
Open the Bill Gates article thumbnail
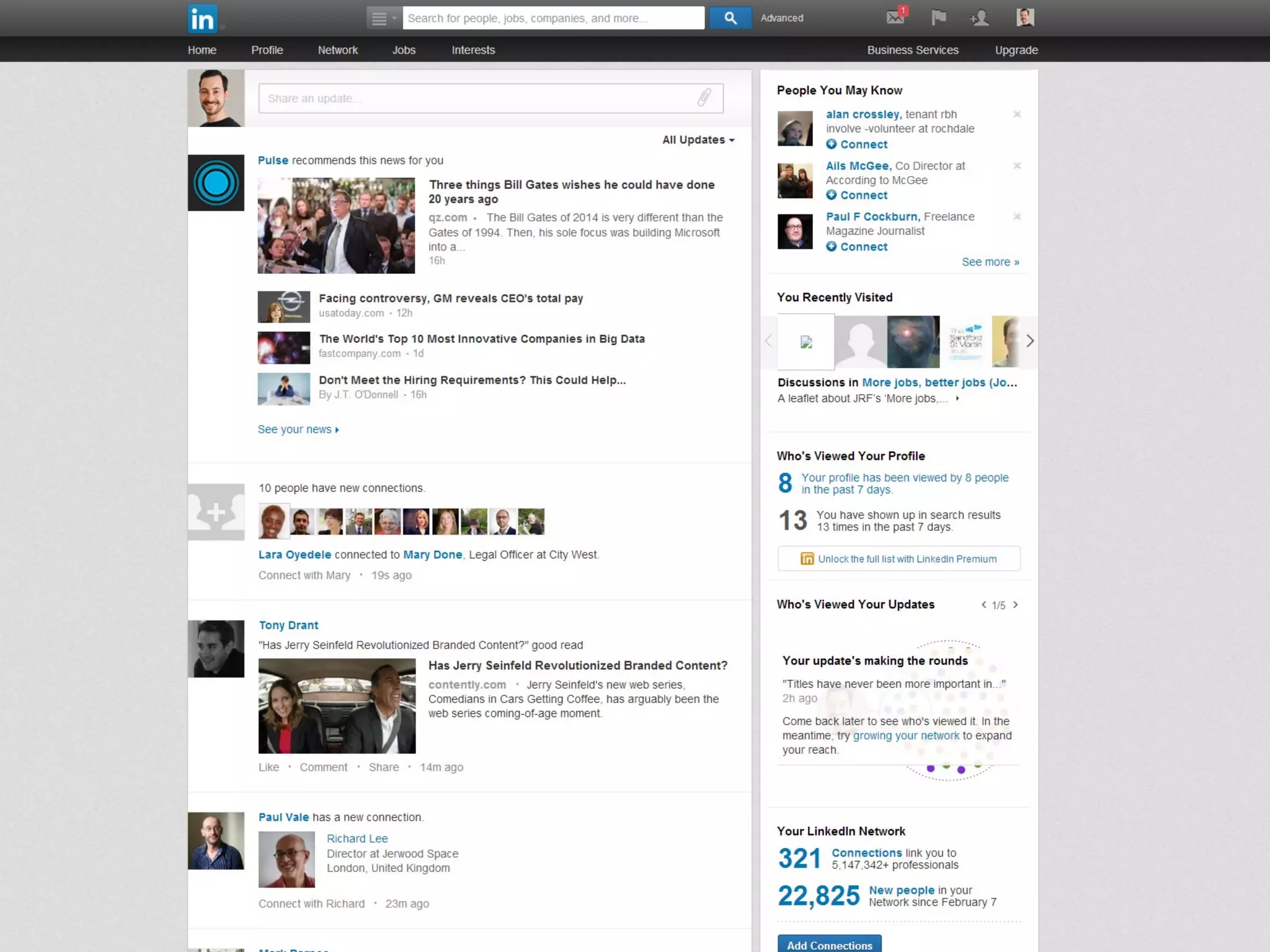click(x=336, y=226)
